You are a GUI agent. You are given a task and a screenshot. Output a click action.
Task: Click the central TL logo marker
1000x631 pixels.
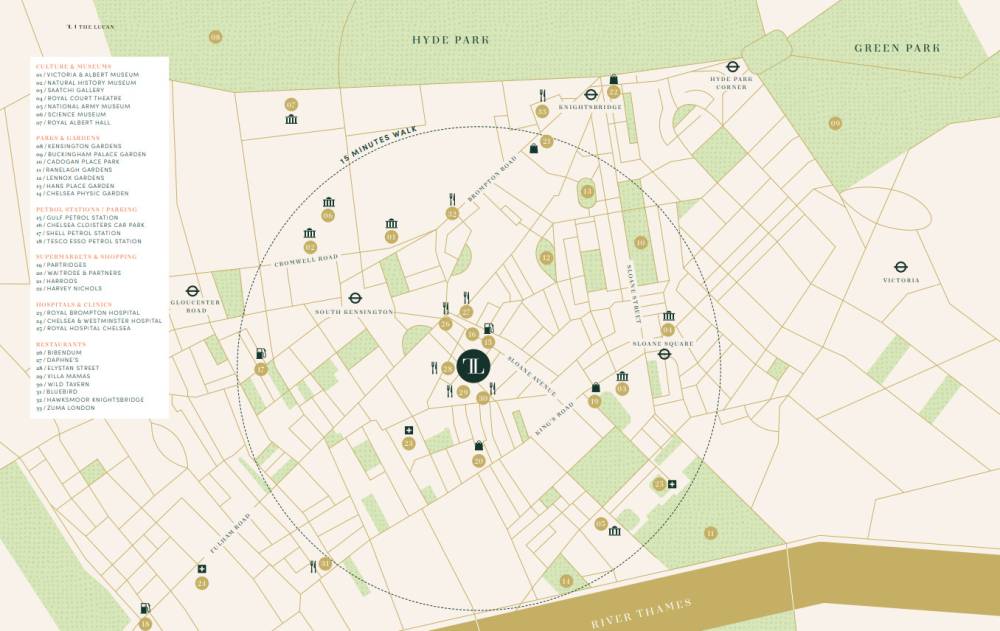tap(474, 366)
